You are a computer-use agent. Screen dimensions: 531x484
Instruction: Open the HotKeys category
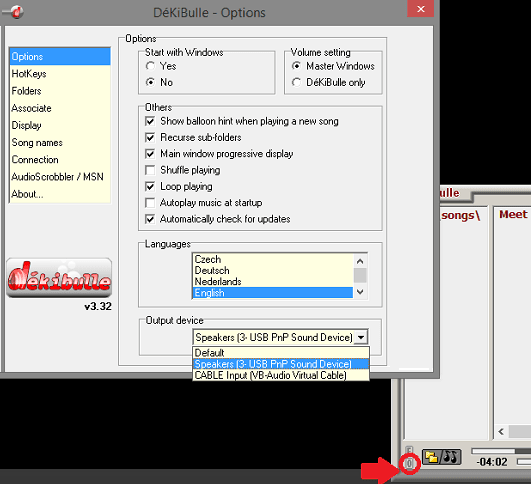(60, 73)
